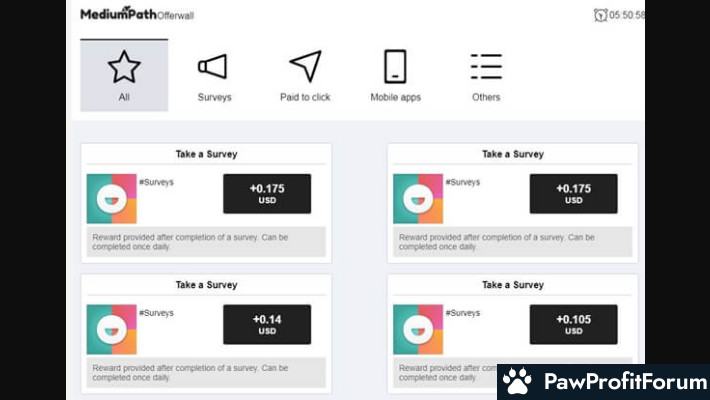
Task: Select the All star icon tab
Action: [124, 67]
